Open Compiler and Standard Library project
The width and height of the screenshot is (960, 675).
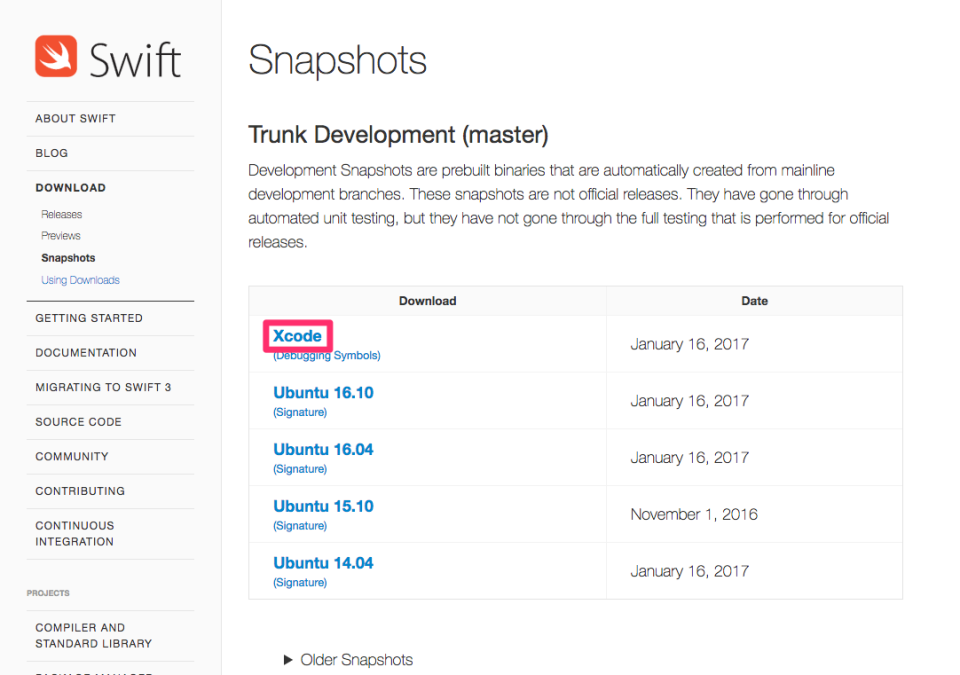click(94, 635)
